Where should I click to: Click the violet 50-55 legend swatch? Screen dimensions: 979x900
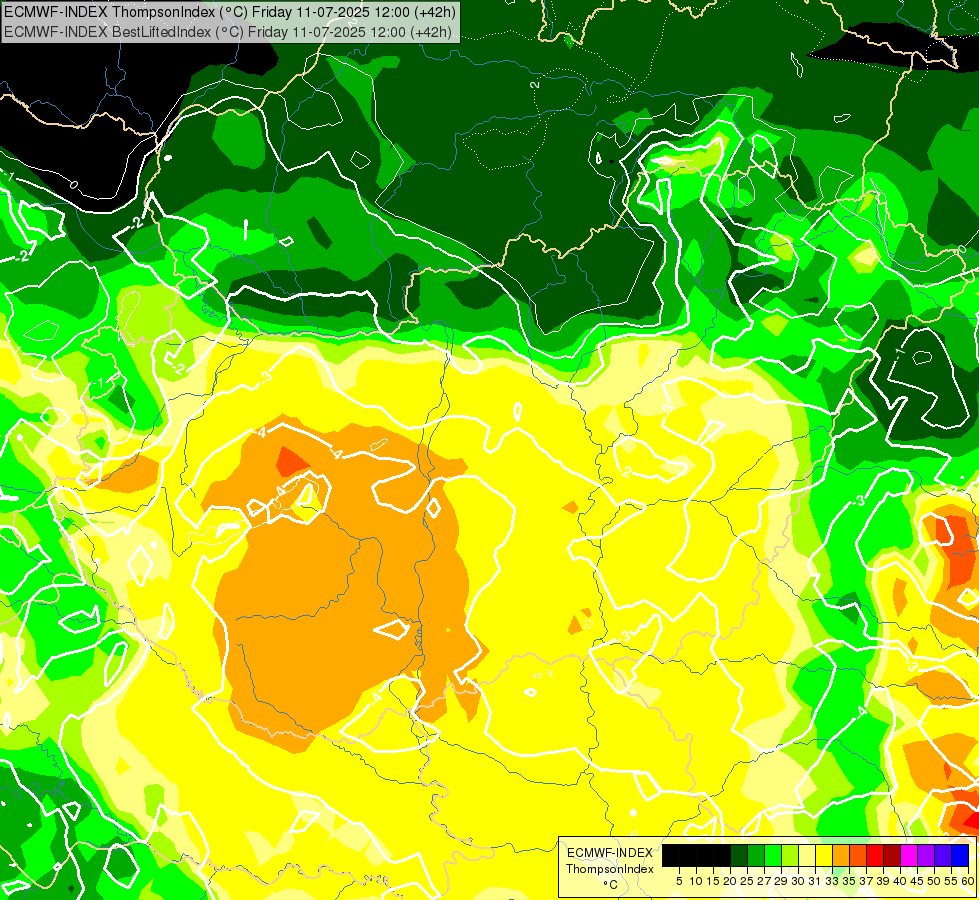[x=943, y=855]
